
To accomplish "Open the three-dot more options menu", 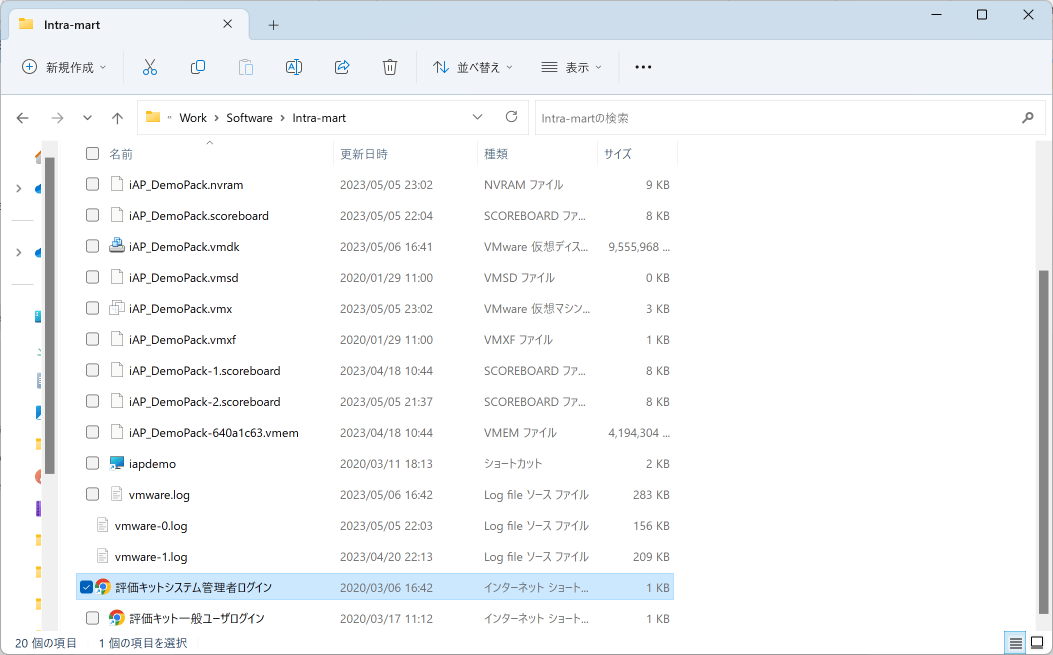I will tap(643, 67).
